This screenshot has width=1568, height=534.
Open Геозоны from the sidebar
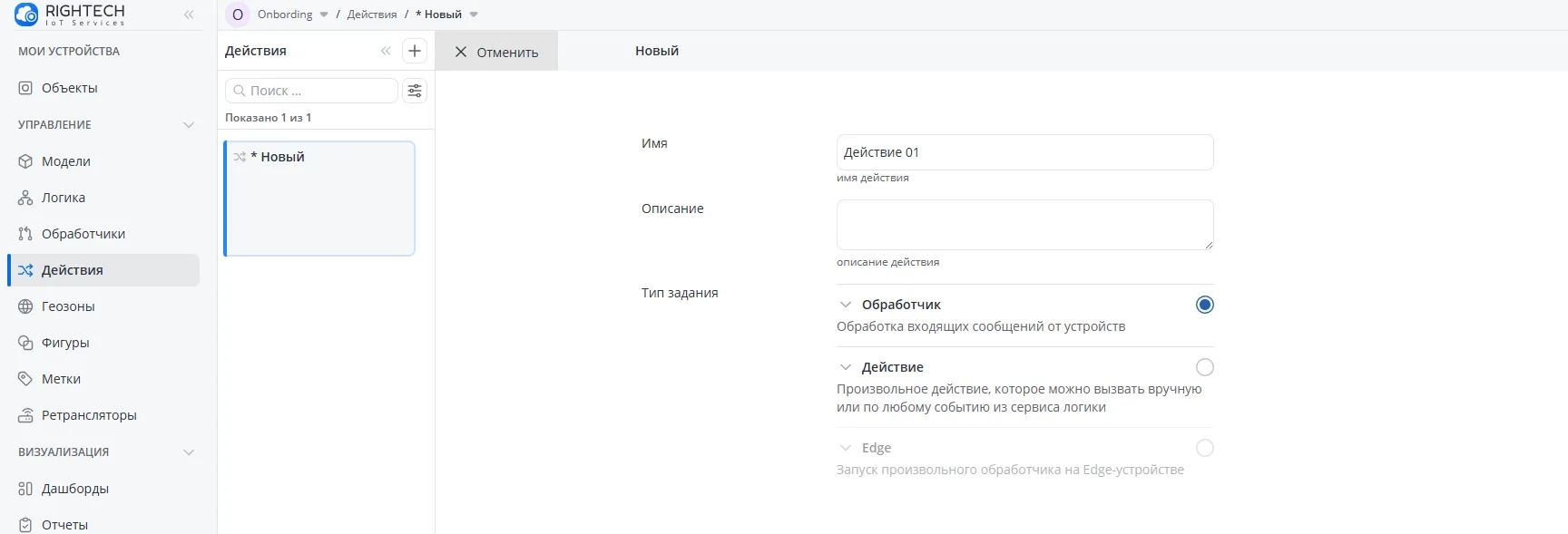[68, 306]
